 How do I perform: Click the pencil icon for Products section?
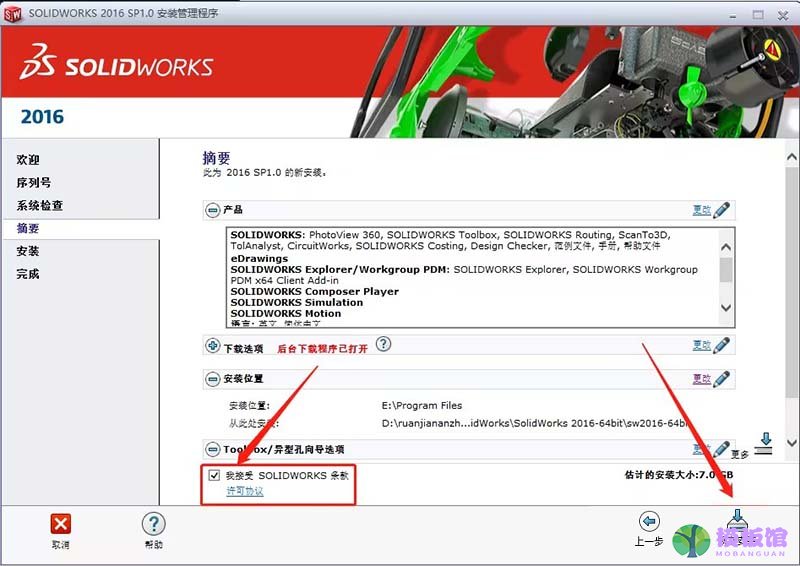(x=722, y=210)
